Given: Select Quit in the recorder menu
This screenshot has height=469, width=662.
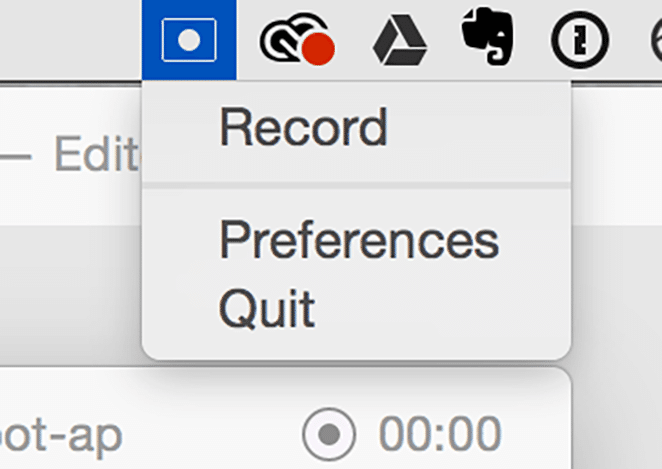Looking at the screenshot, I should [267, 308].
